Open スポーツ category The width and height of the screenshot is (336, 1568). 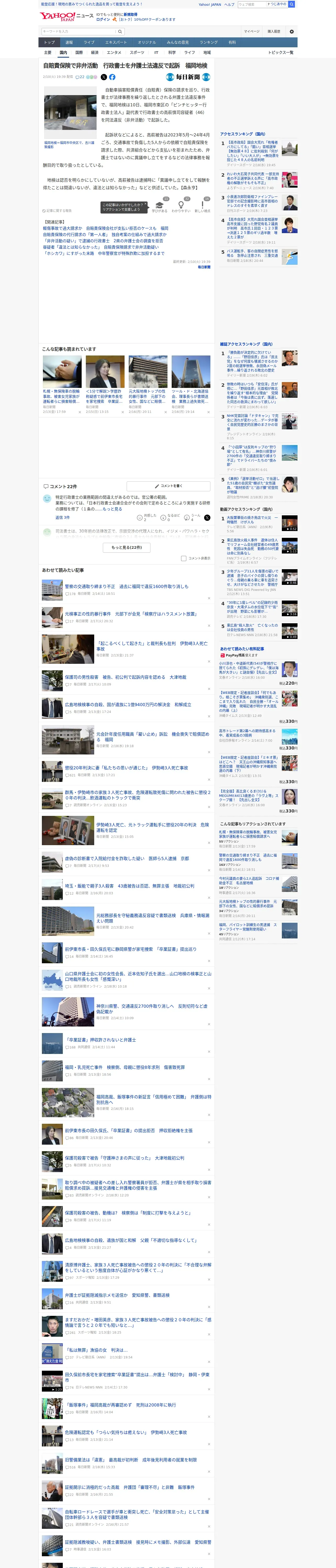pyautogui.click(x=137, y=52)
